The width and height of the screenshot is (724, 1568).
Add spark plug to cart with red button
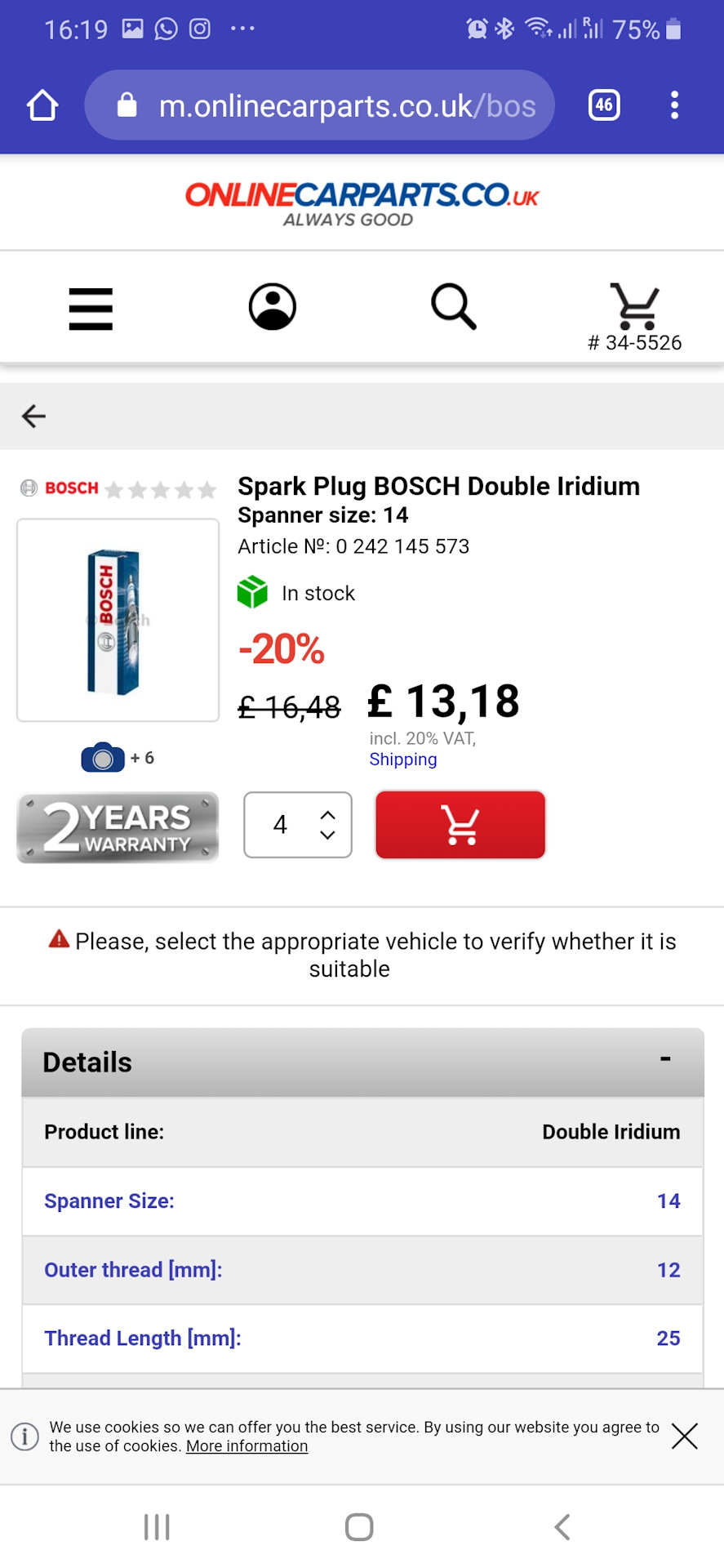tap(460, 825)
